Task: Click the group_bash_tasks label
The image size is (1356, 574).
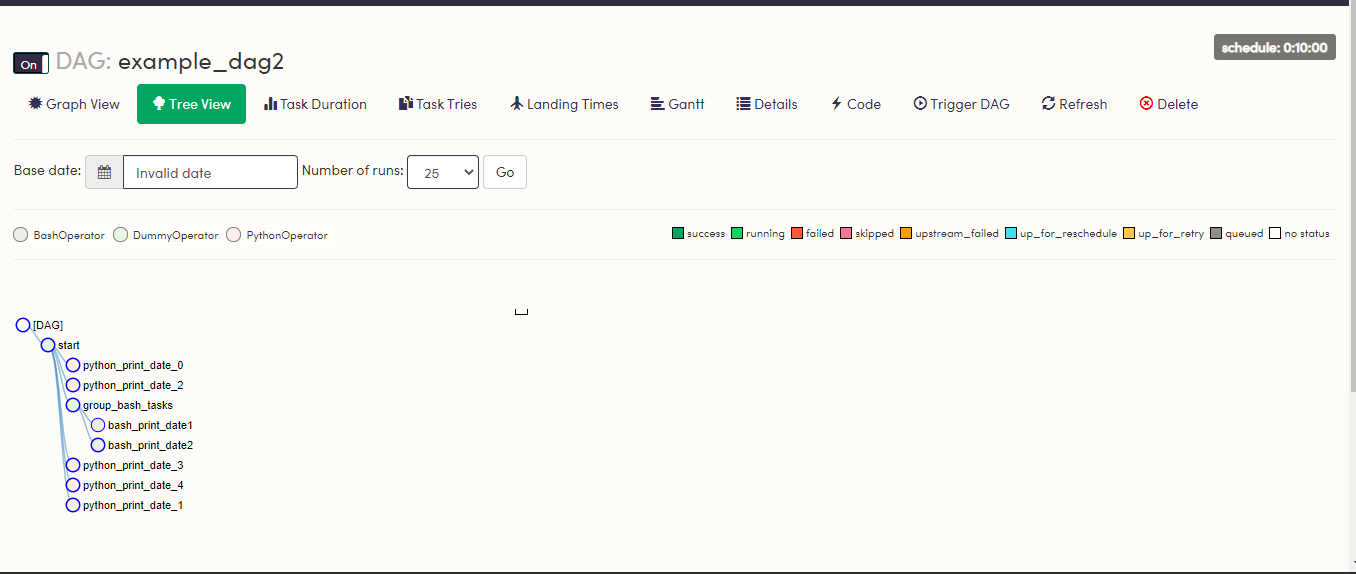Action: click(128, 406)
